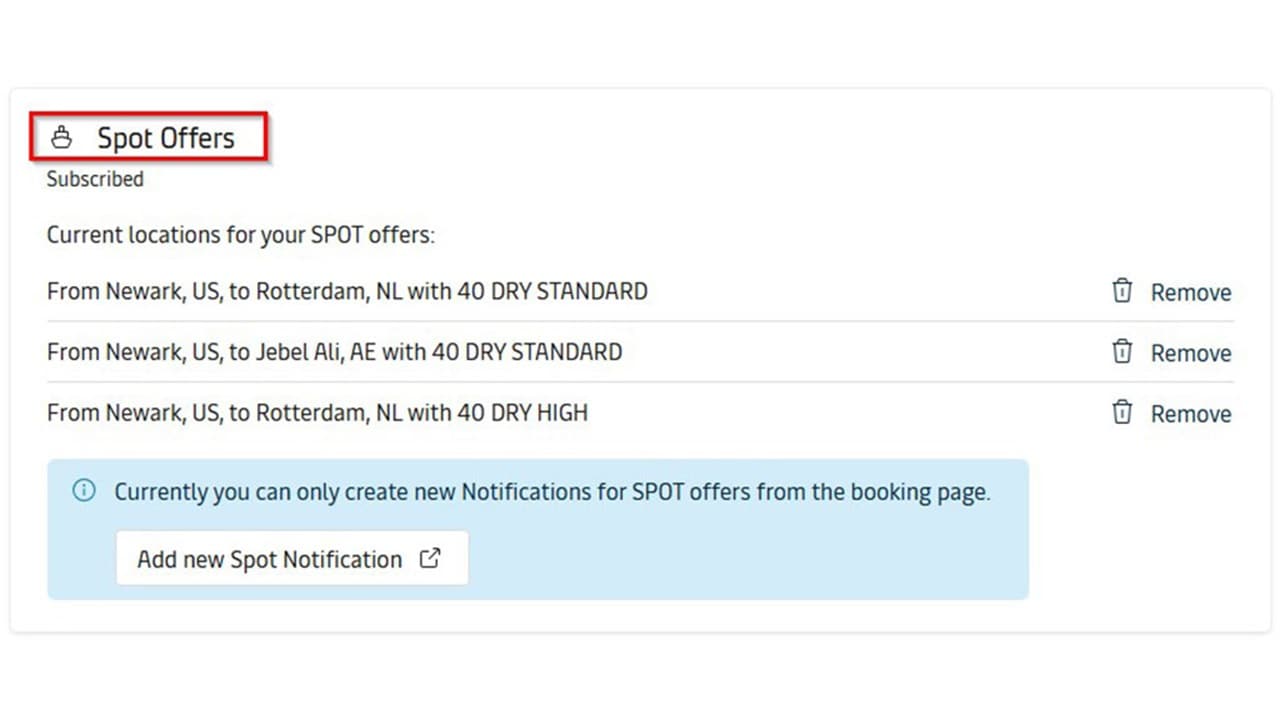Click the 'Current locations for your SPOT offers' label
Screen dimensions: 1280x720
coord(241,236)
